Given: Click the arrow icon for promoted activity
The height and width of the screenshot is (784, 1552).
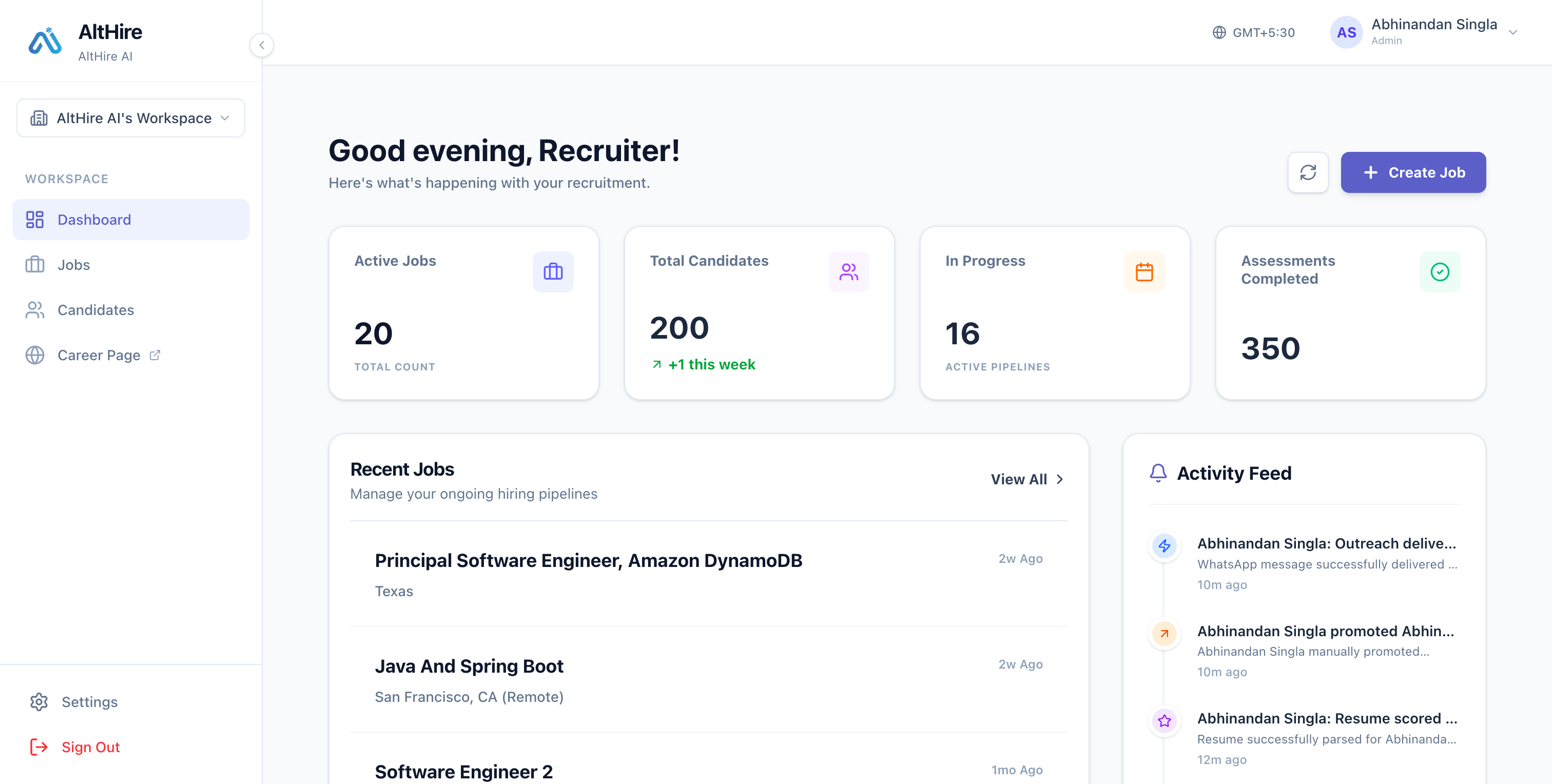Looking at the screenshot, I should [1164, 633].
